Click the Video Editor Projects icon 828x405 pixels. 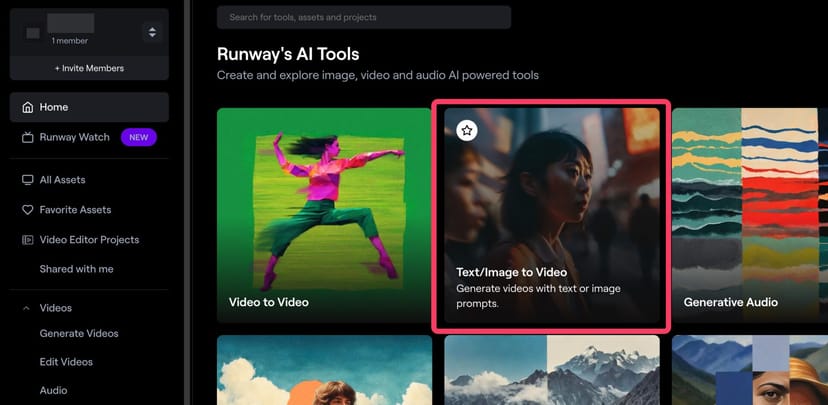(28, 240)
